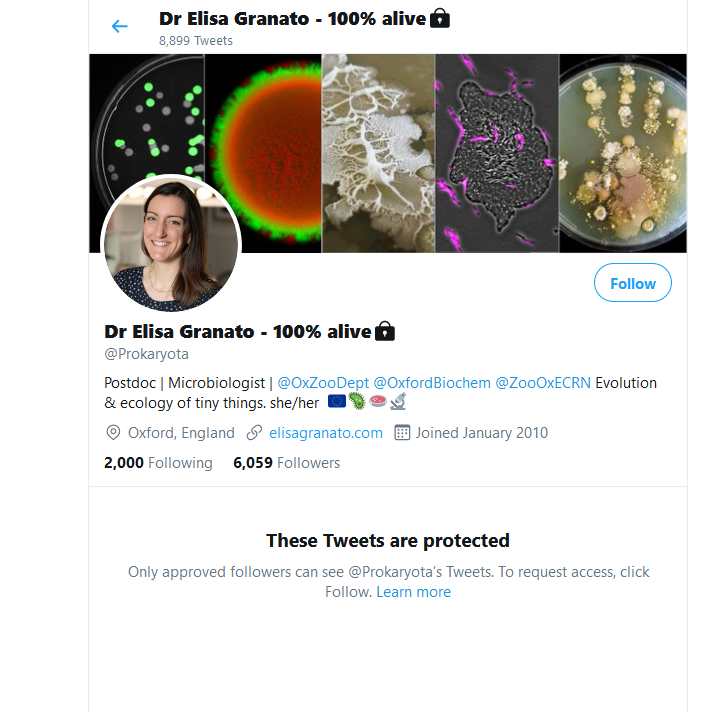Click the location pin icon
This screenshot has height=713, width=706.
(113, 432)
